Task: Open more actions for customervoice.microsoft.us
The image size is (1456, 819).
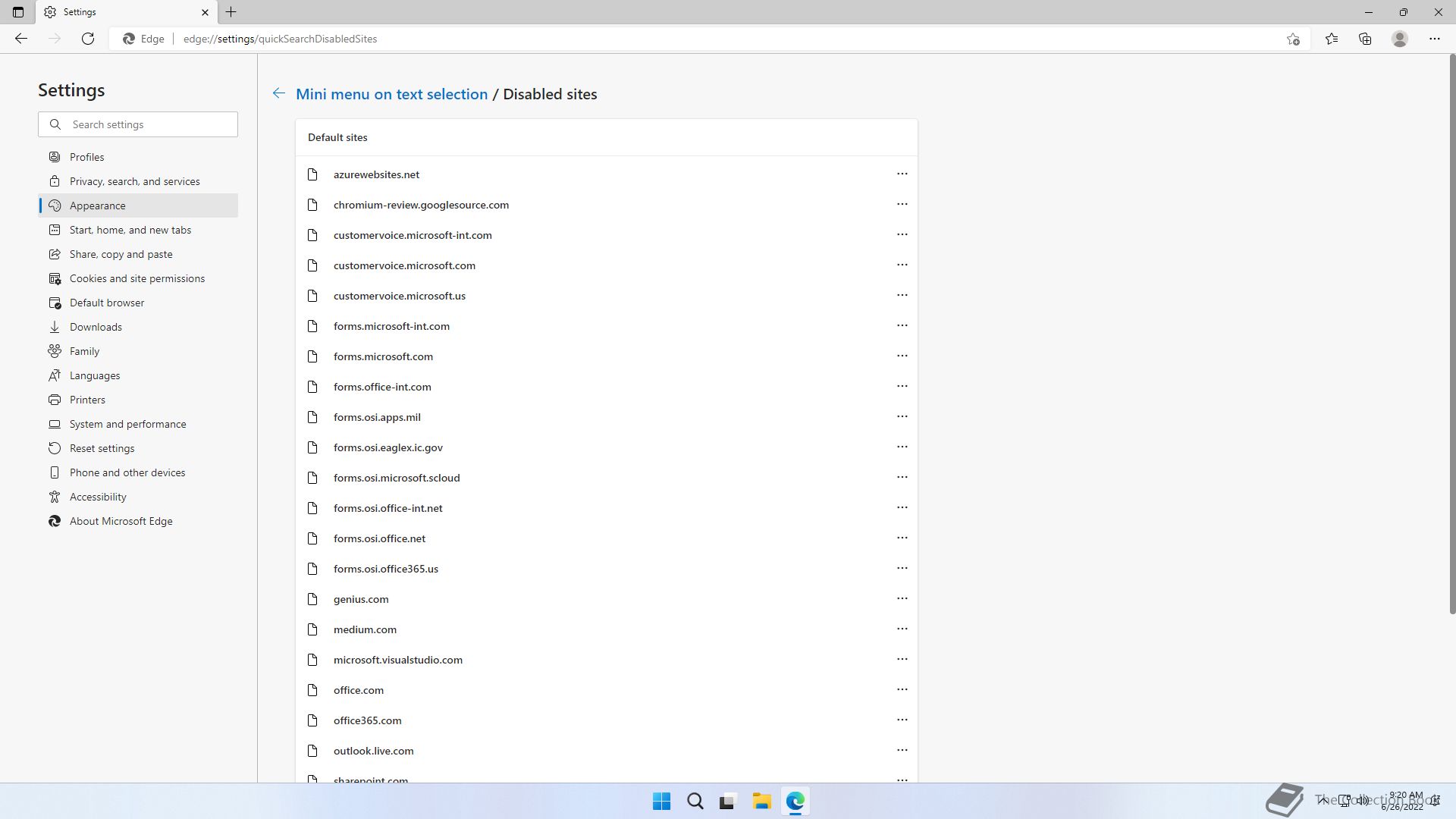Action: (902, 295)
